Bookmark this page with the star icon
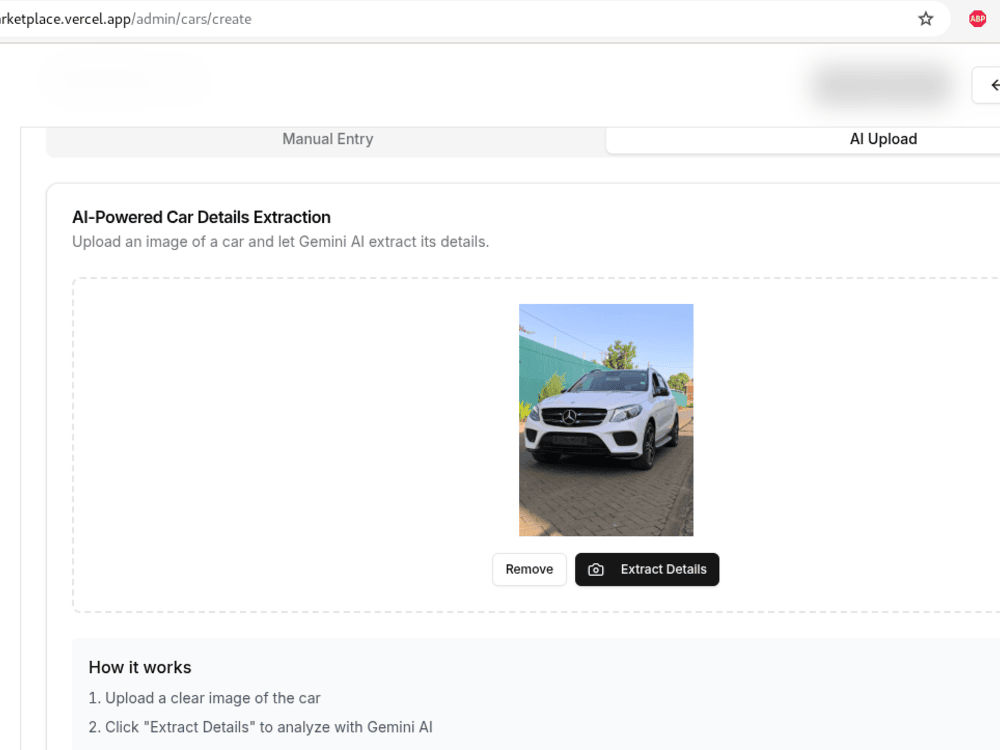1000x750 pixels. (925, 19)
